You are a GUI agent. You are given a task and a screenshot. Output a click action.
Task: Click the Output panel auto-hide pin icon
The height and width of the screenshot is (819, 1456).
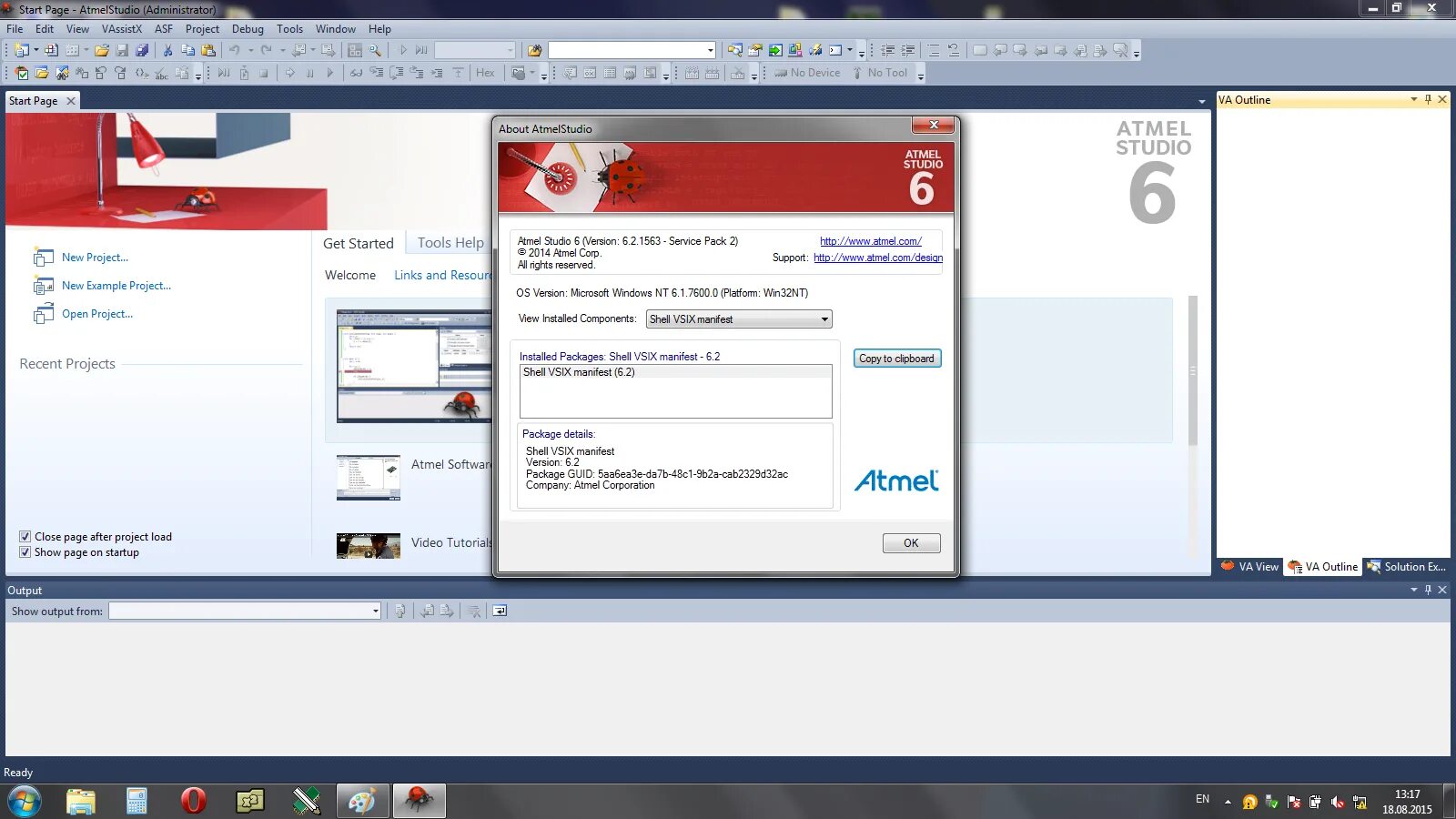[1428, 590]
